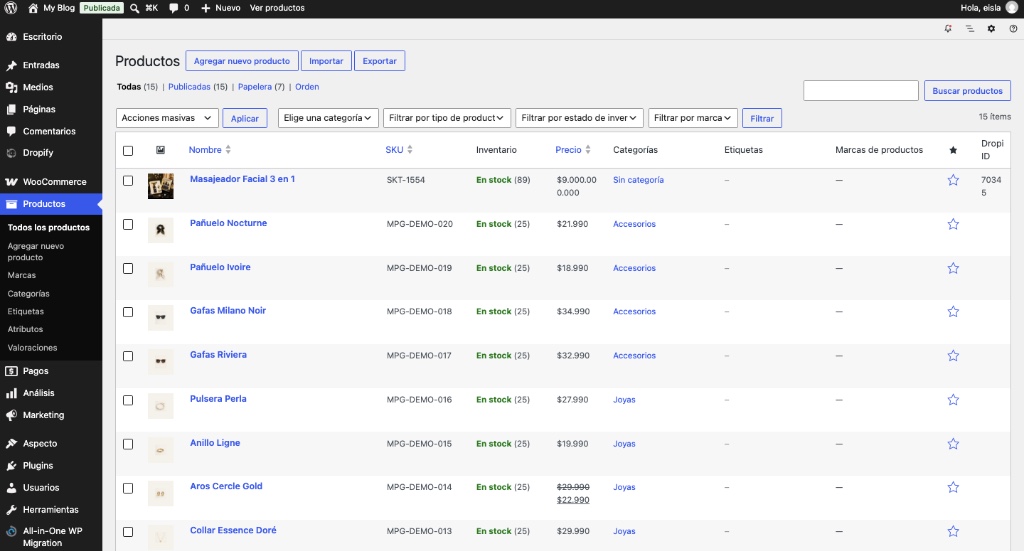Click the plus Nuevo icon
Screen dimensions: 1024x551
pos(205,8)
